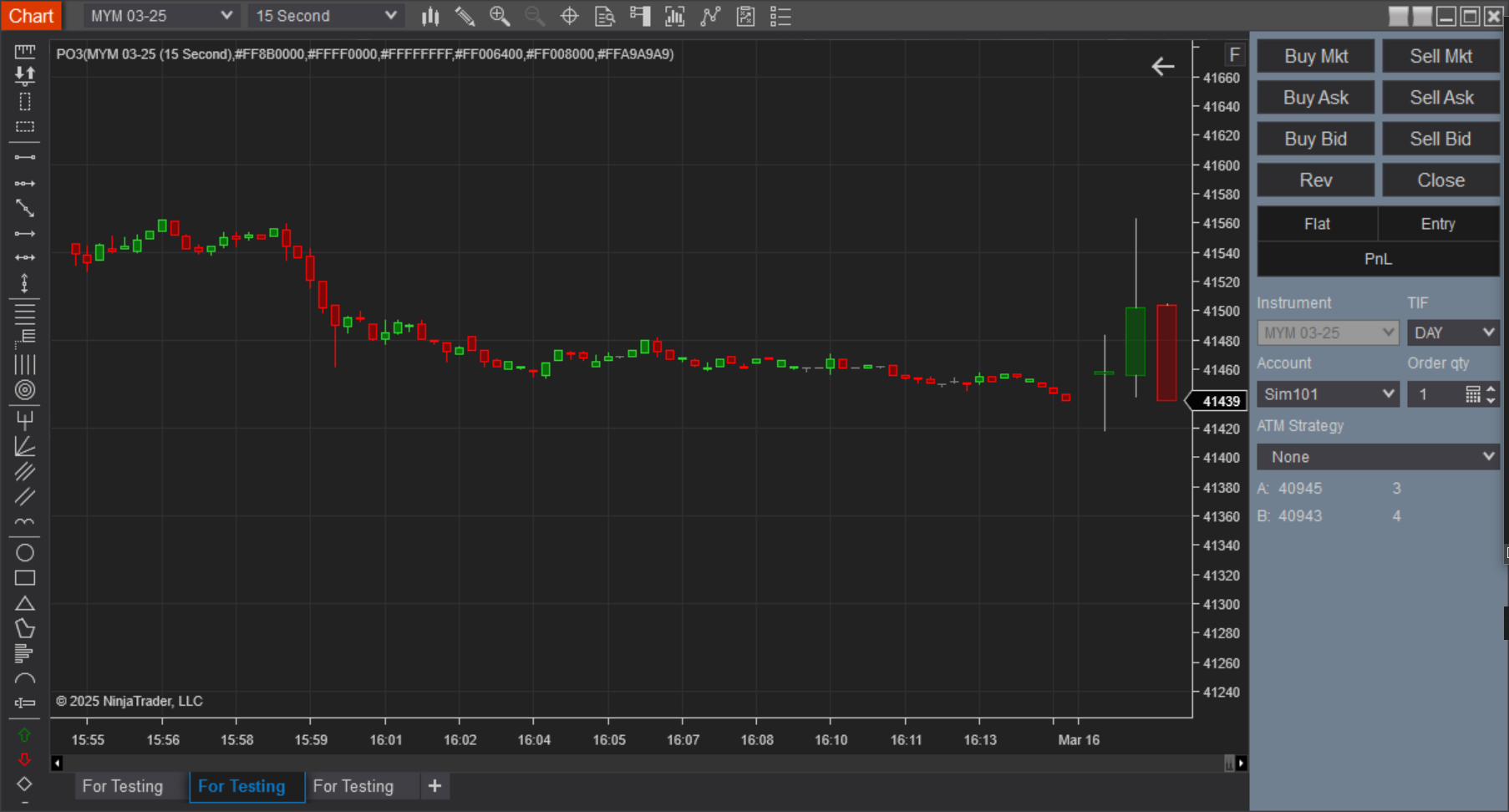Click the chart scrollbar right arrow
This screenshot has width=1509, height=812.
pyautogui.click(x=1242, y=763)
